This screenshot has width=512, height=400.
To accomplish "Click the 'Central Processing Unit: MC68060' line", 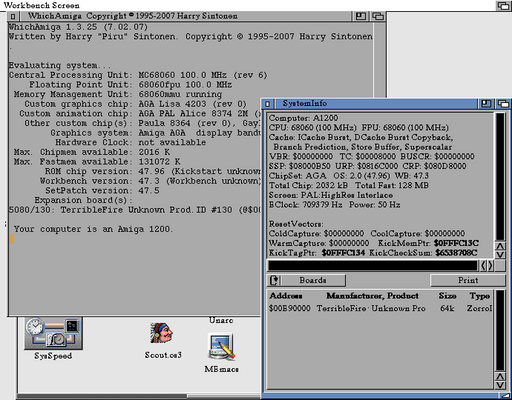I will click(138, 75).
